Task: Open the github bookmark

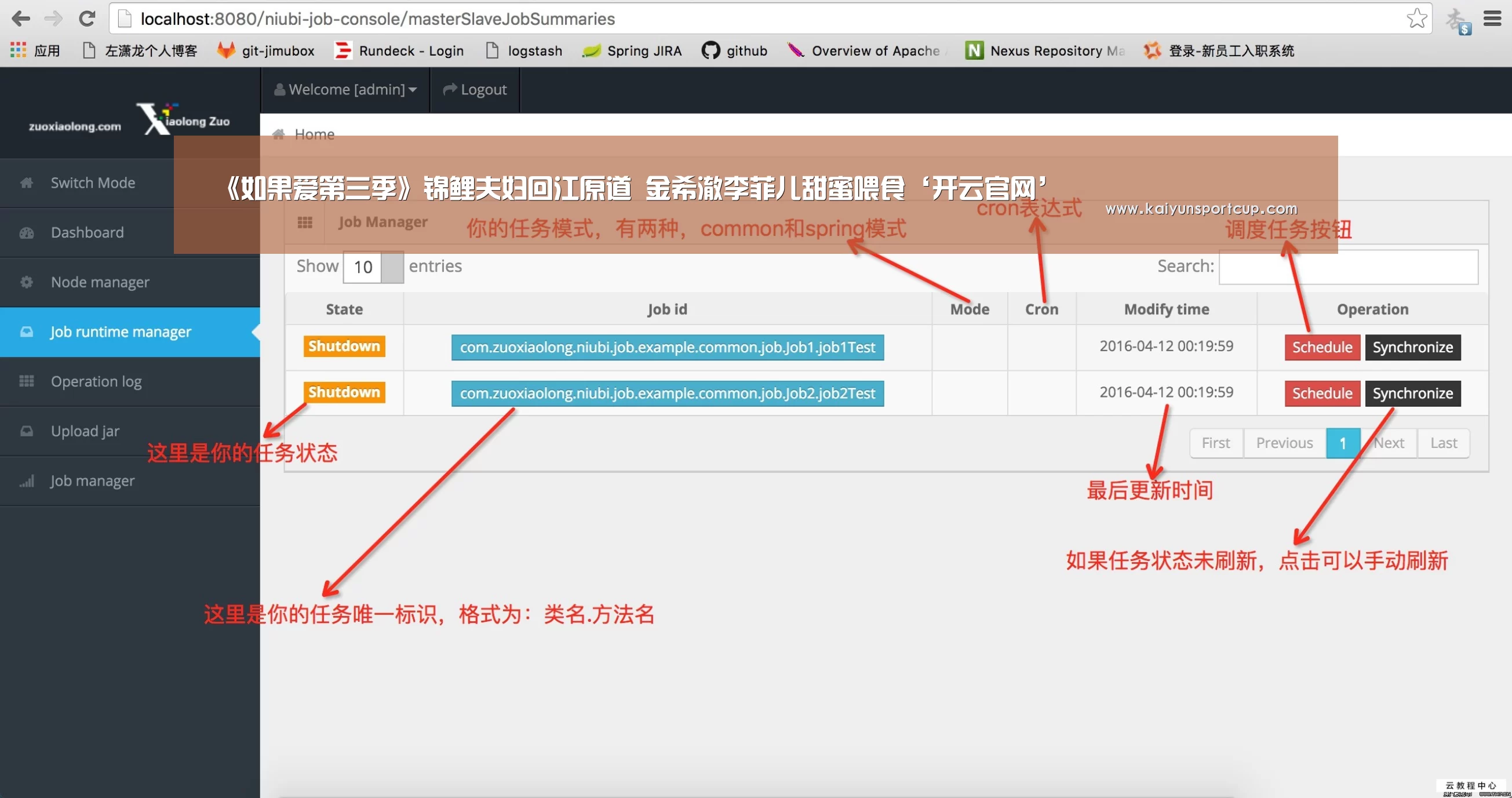Action: click(x=734, y=50)
